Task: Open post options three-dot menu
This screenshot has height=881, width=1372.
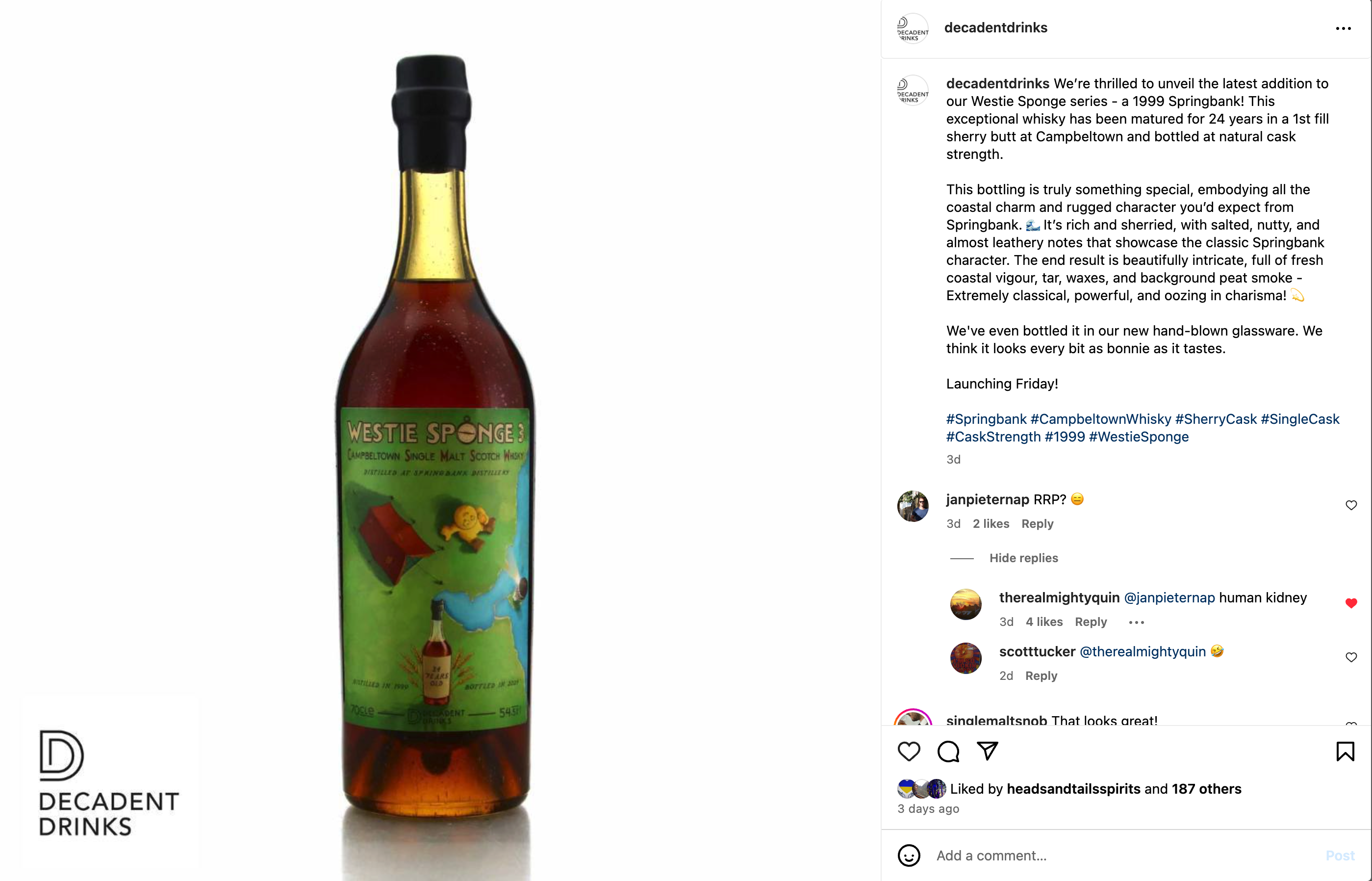Action: coord(1344,28)
